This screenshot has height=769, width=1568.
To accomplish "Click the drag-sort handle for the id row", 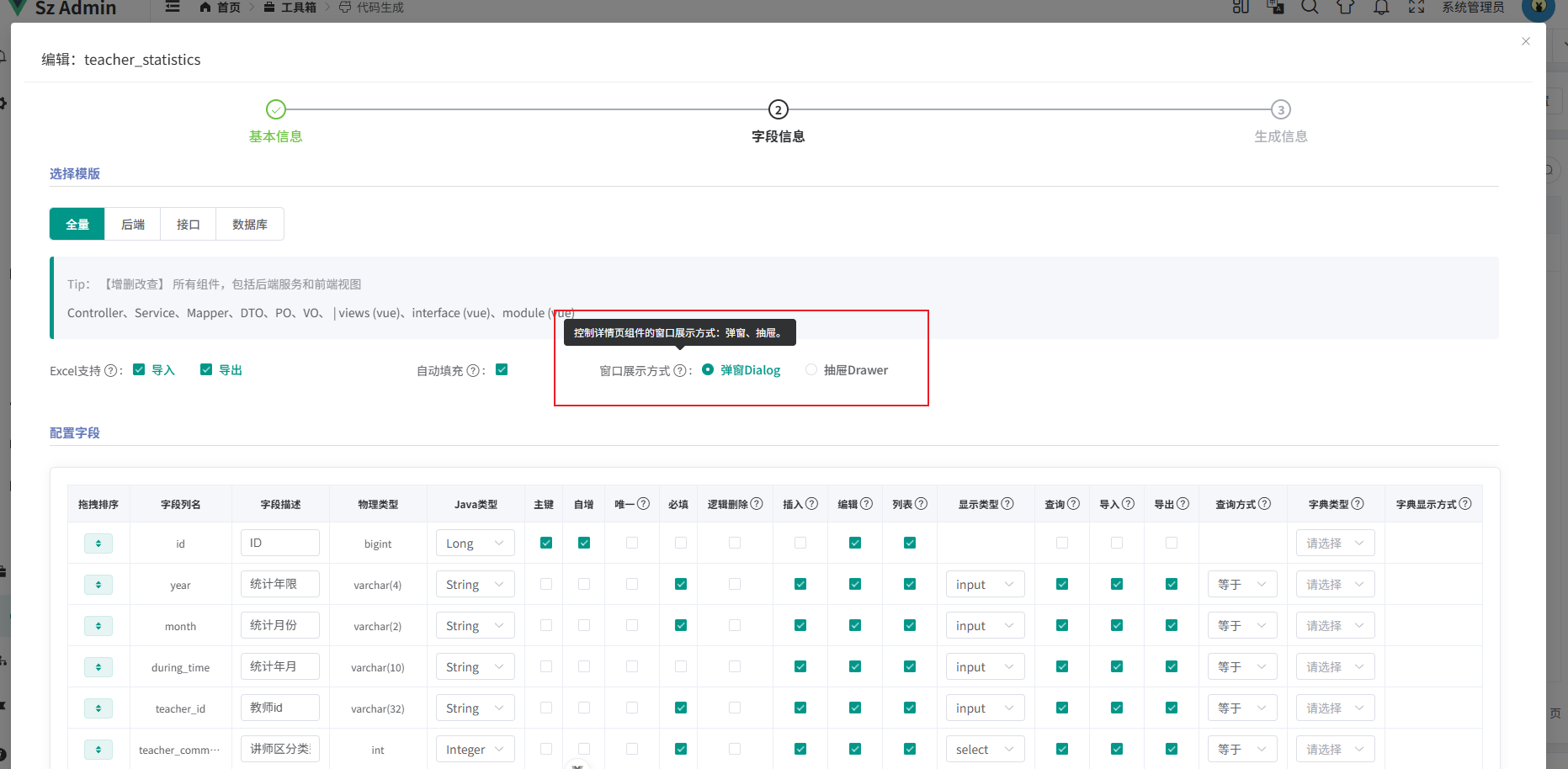I will point(98,544).
